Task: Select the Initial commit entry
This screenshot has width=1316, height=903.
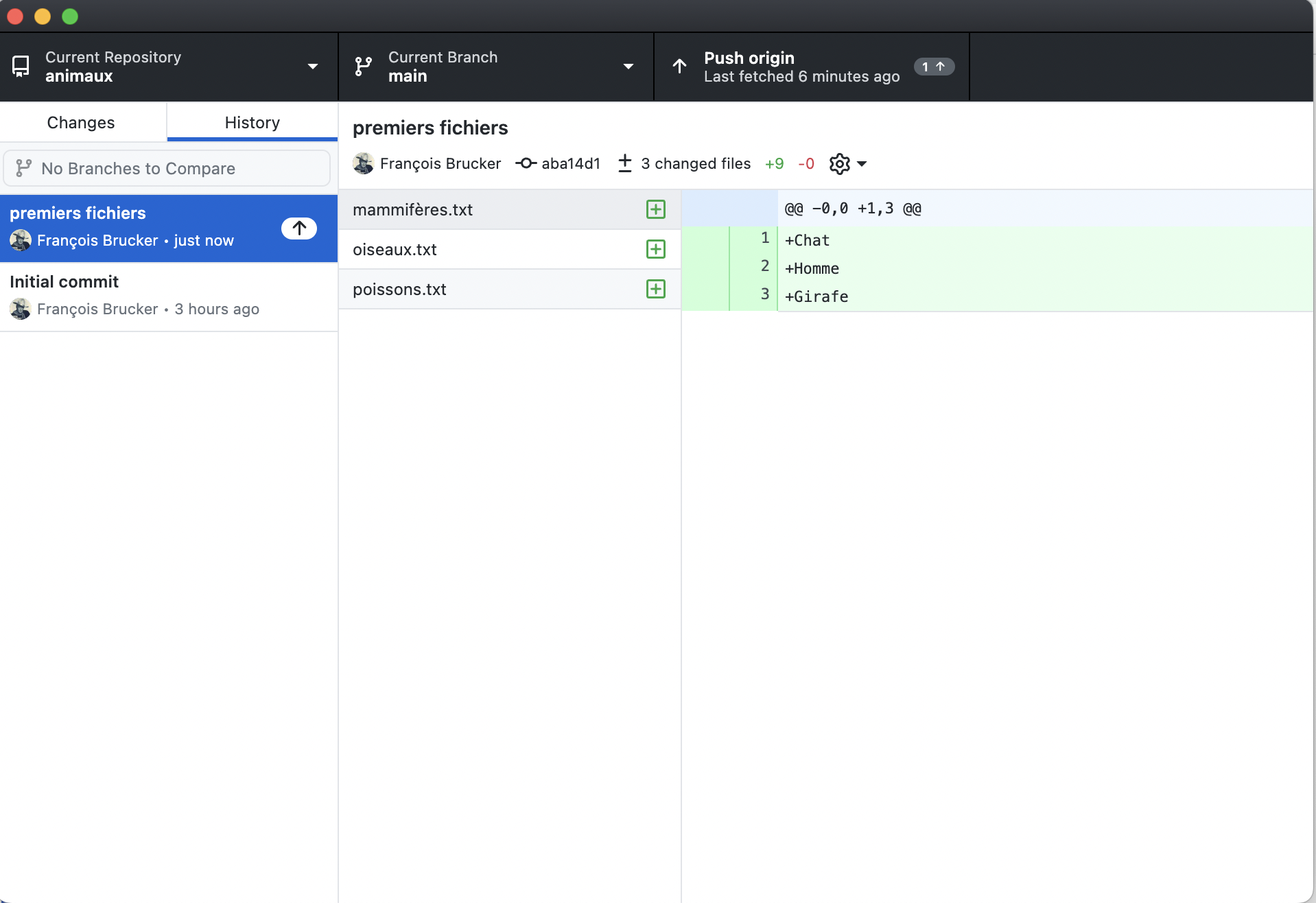Action: click(x=169, y=296)
